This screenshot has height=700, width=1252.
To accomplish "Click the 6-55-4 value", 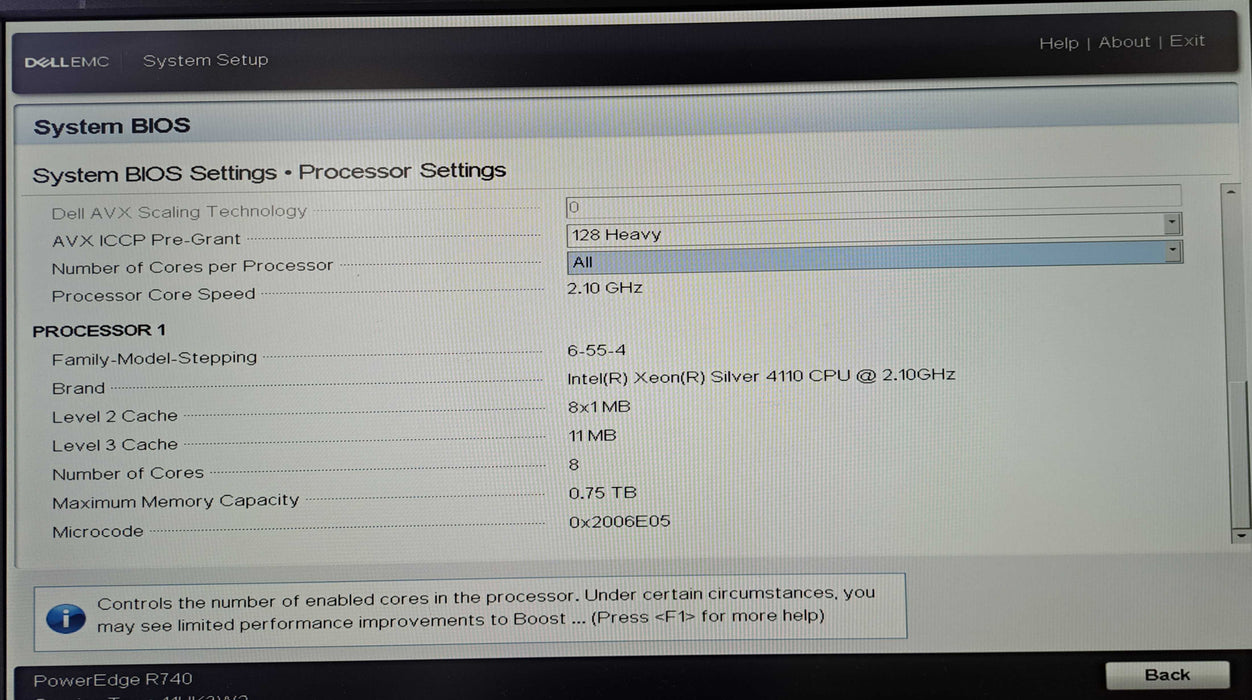I will tap(596, 350).
